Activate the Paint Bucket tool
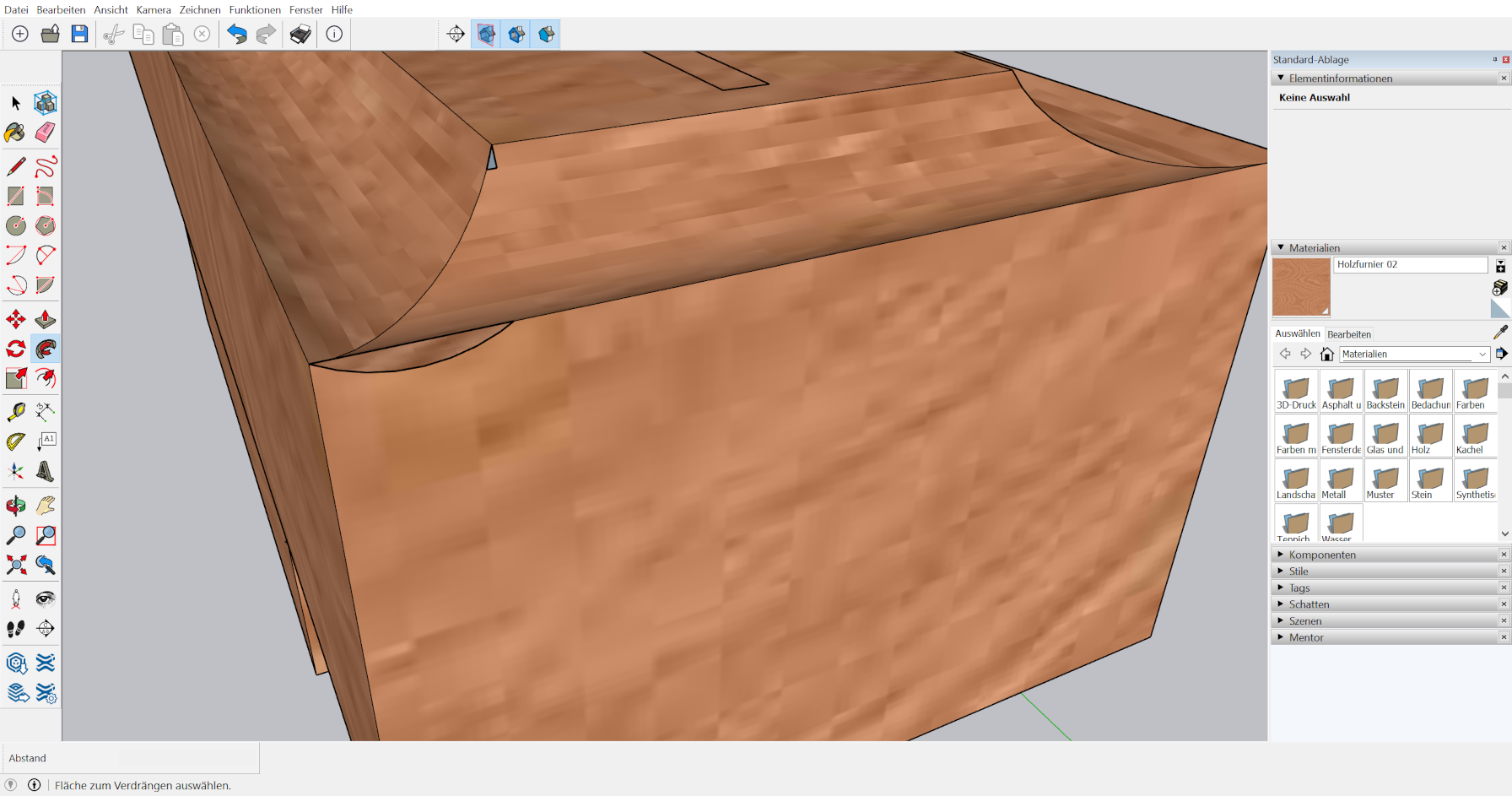 pos(15,133)
